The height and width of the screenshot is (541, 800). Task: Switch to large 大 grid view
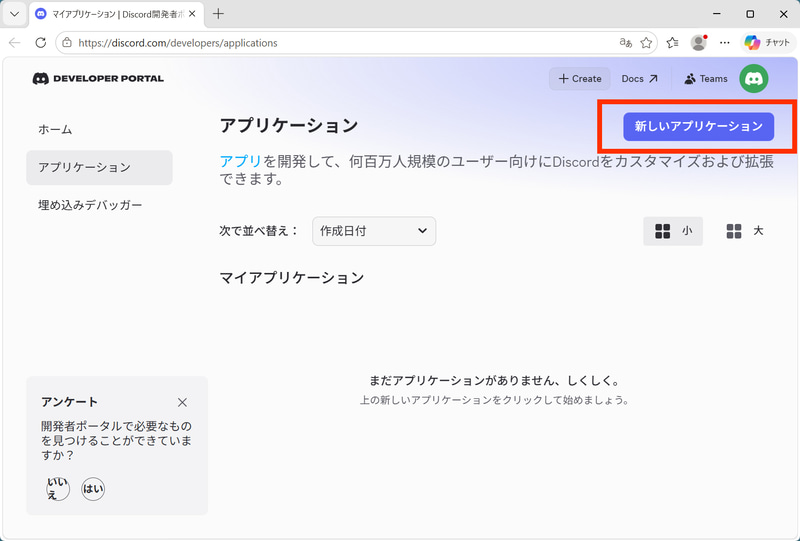[744, 231]
